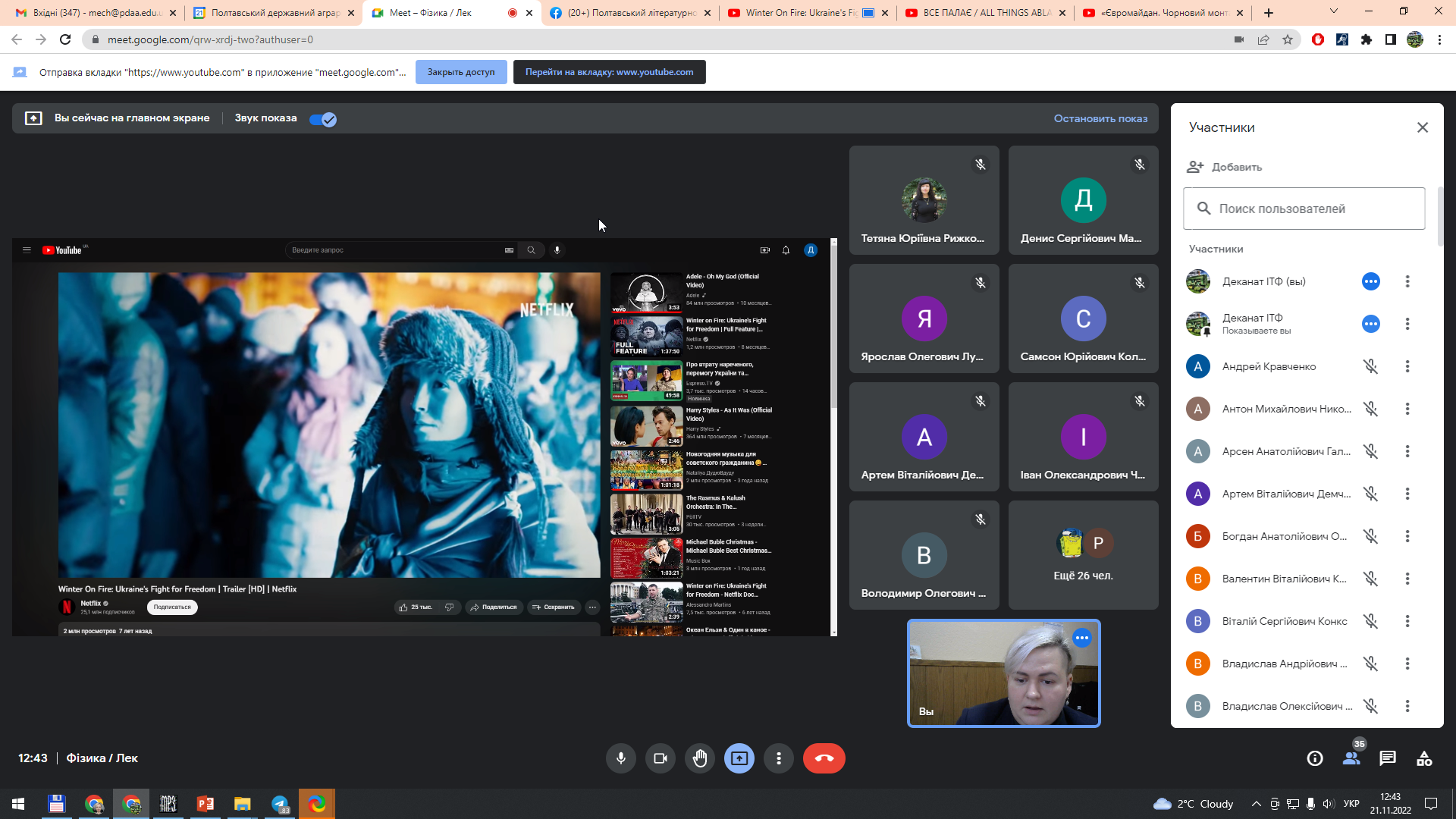This screenshot has height=819, width=1456.
Task: Mute Валентин Віталійович in participants list
Action: point(1370,579)
